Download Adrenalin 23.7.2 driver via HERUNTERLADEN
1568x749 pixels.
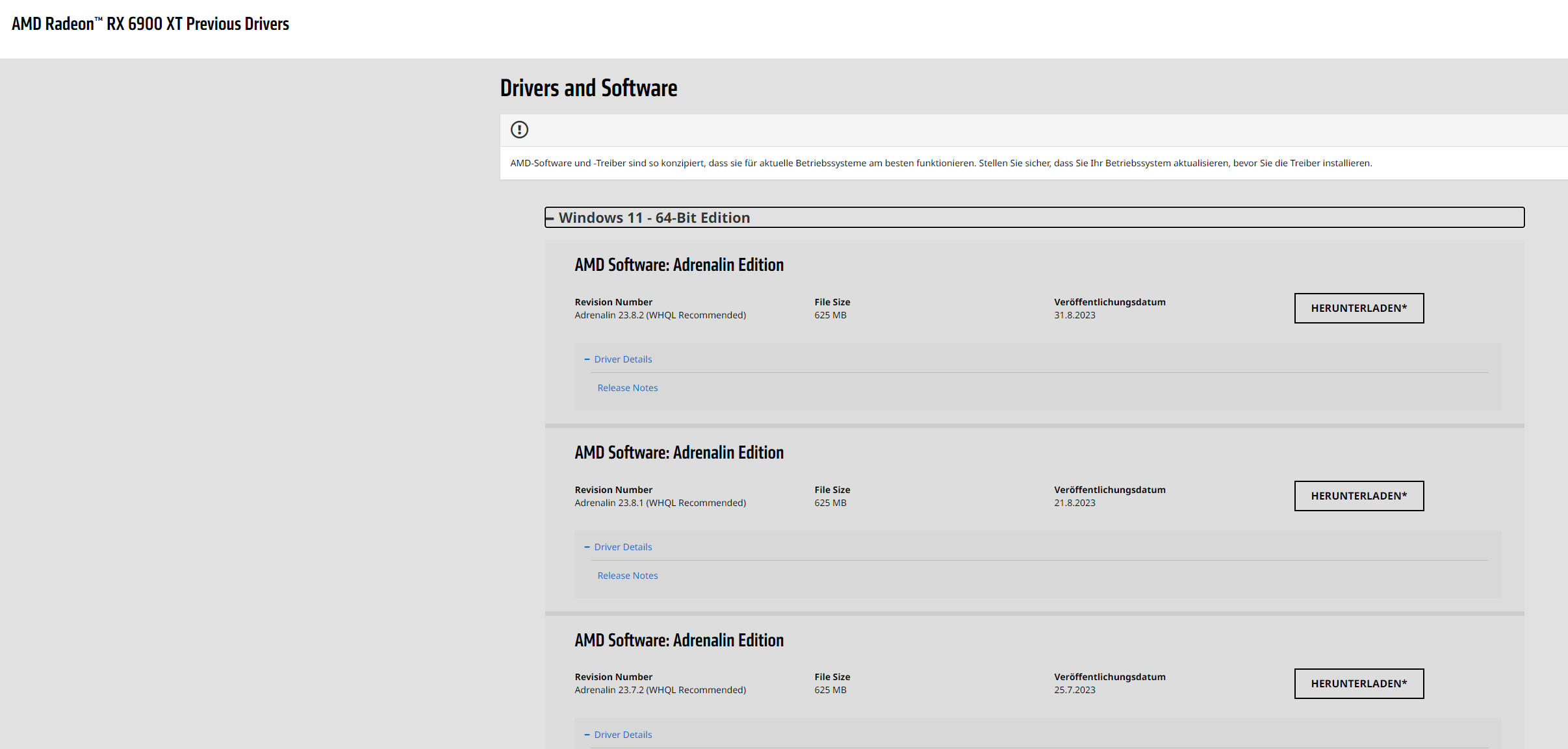click(1358, 683)
